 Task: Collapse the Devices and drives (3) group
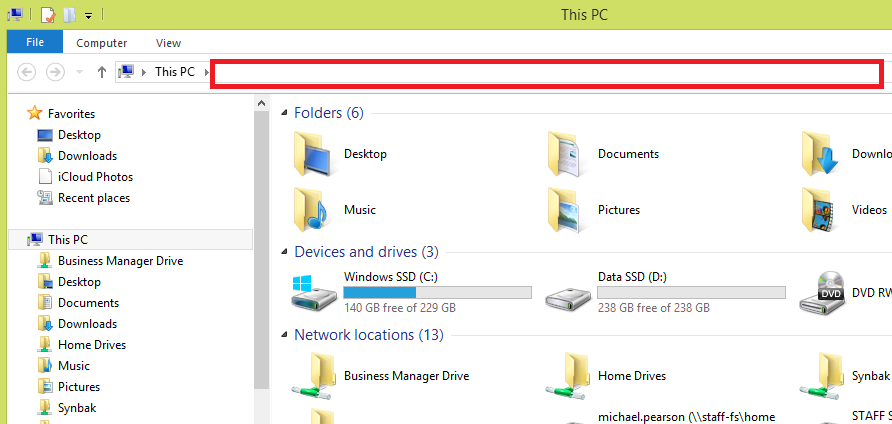pos(284,252)
